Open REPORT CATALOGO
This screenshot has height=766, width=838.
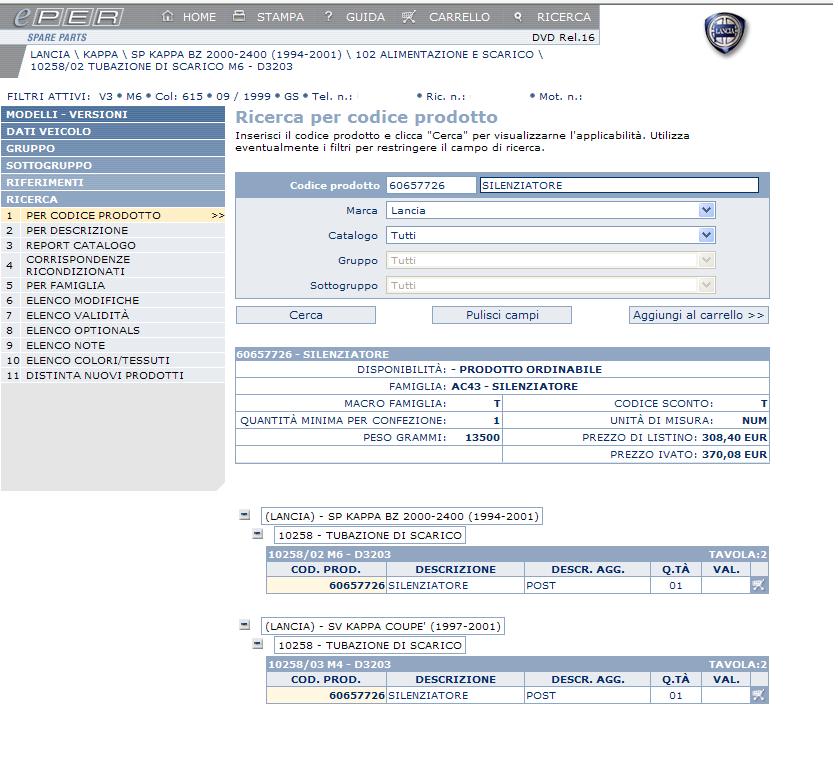click(x=113, y=245)
